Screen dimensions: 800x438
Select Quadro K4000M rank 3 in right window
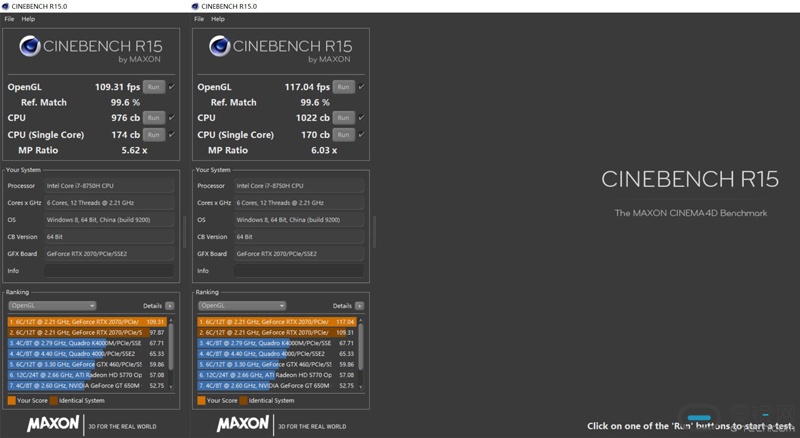pos(277,343)
